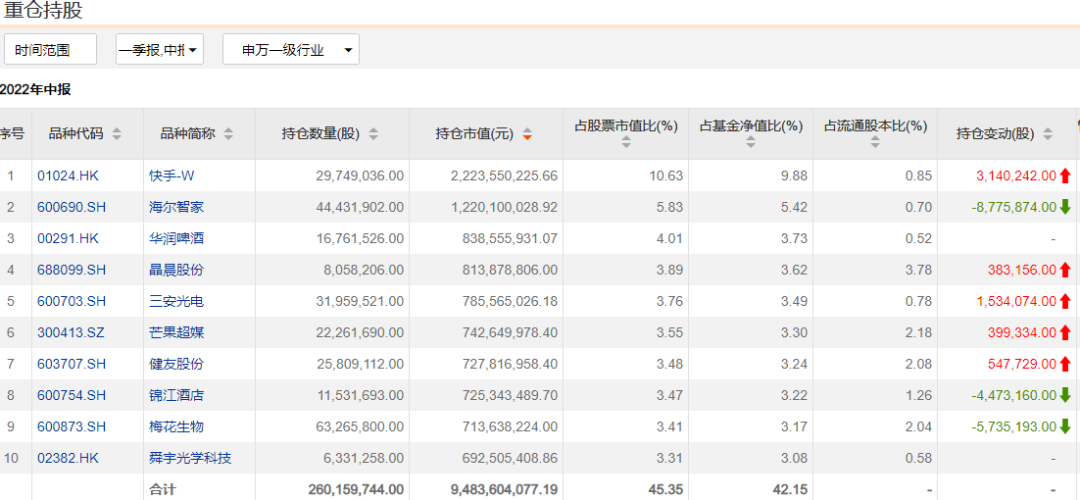The height and width of the screenshot is (500, 1080).
Task: Open stock code 00291.HK link
Action: [x=68, y=238]
